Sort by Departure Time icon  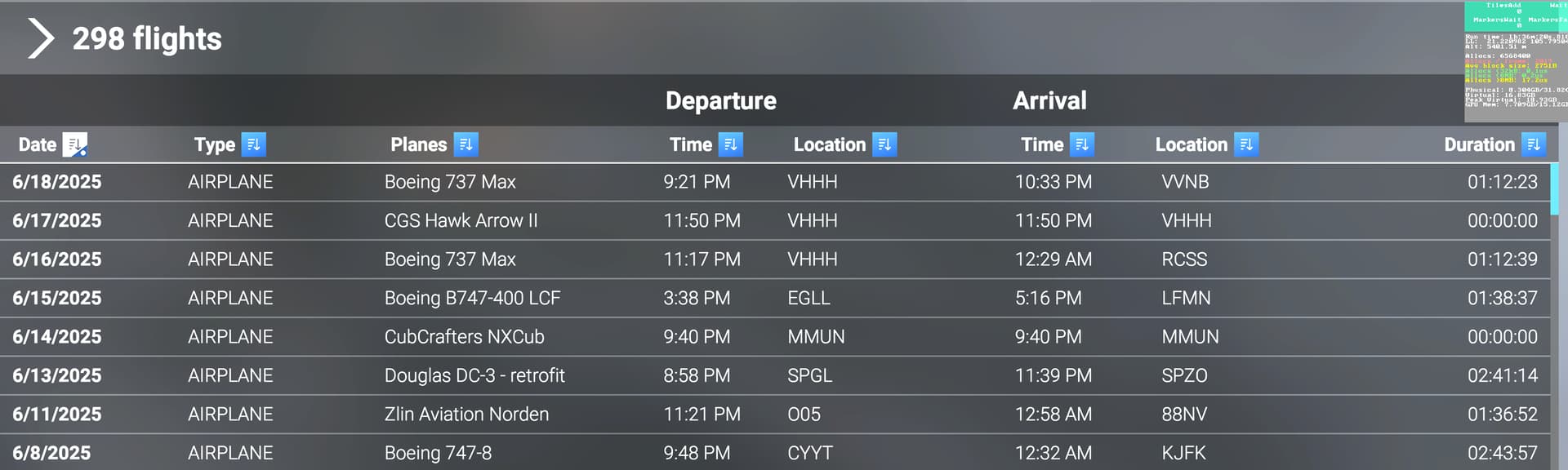(x=731, y=144)
